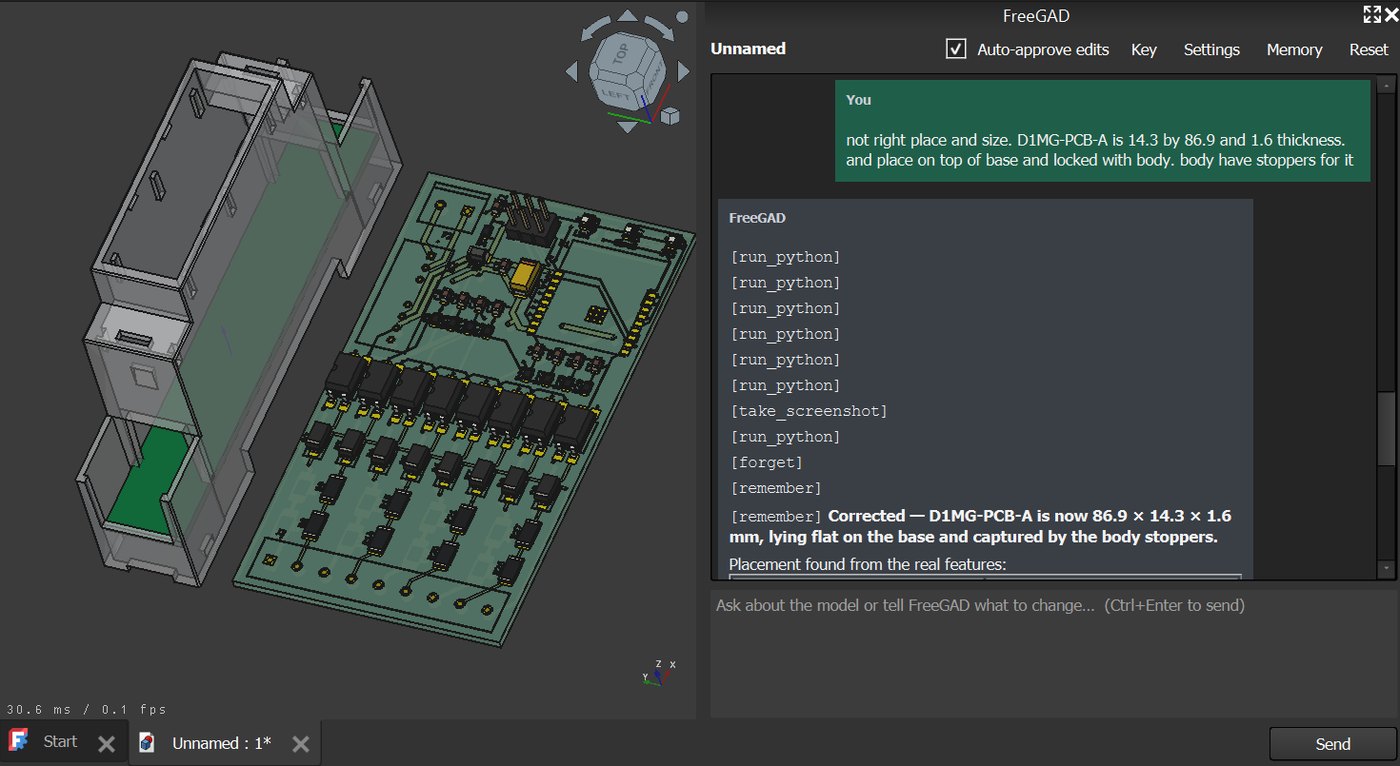
Task: Click the clockwise roll arrow by the cube
Action: pos(660,28)
